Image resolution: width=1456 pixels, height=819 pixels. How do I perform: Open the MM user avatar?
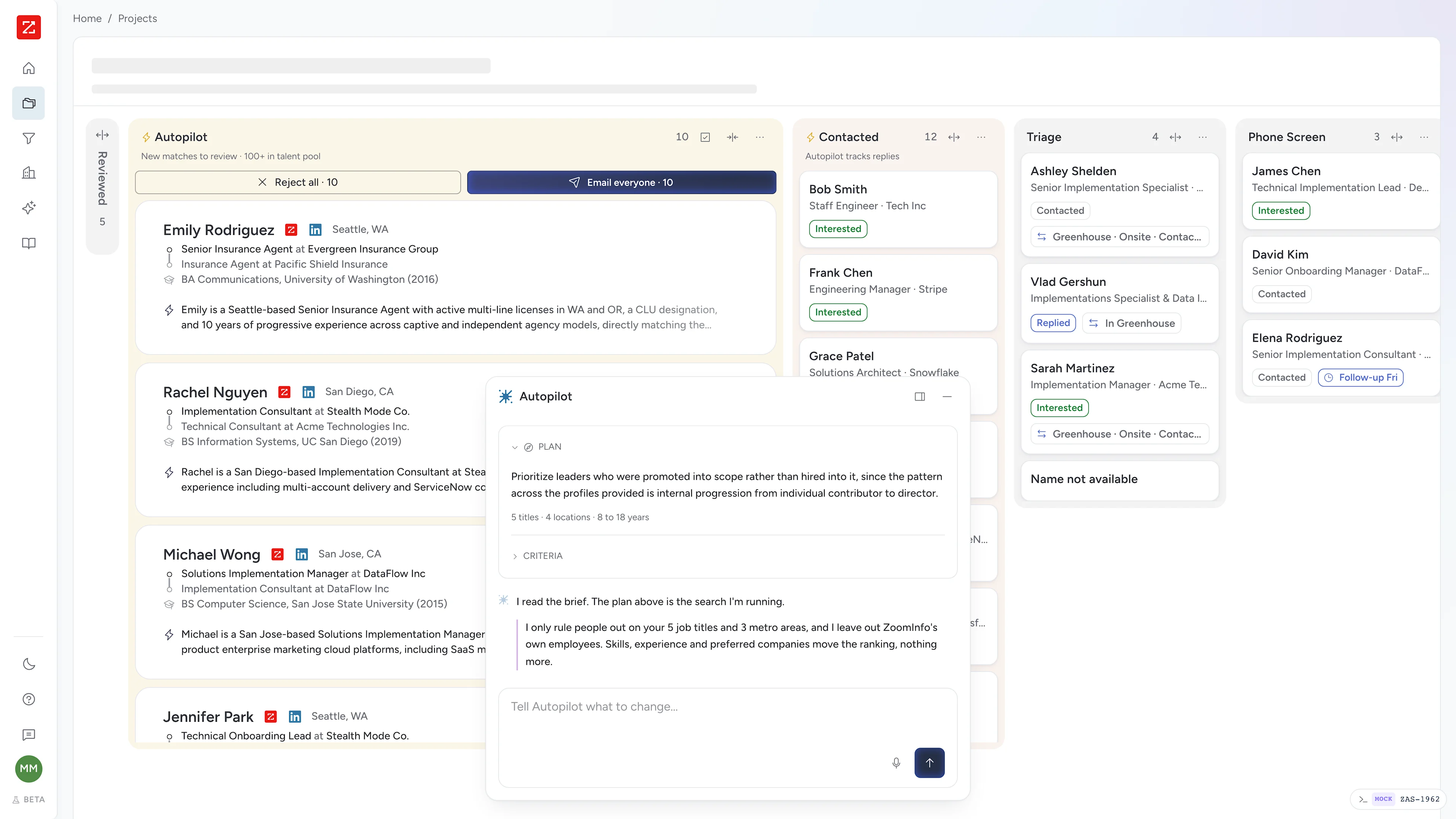29,769
